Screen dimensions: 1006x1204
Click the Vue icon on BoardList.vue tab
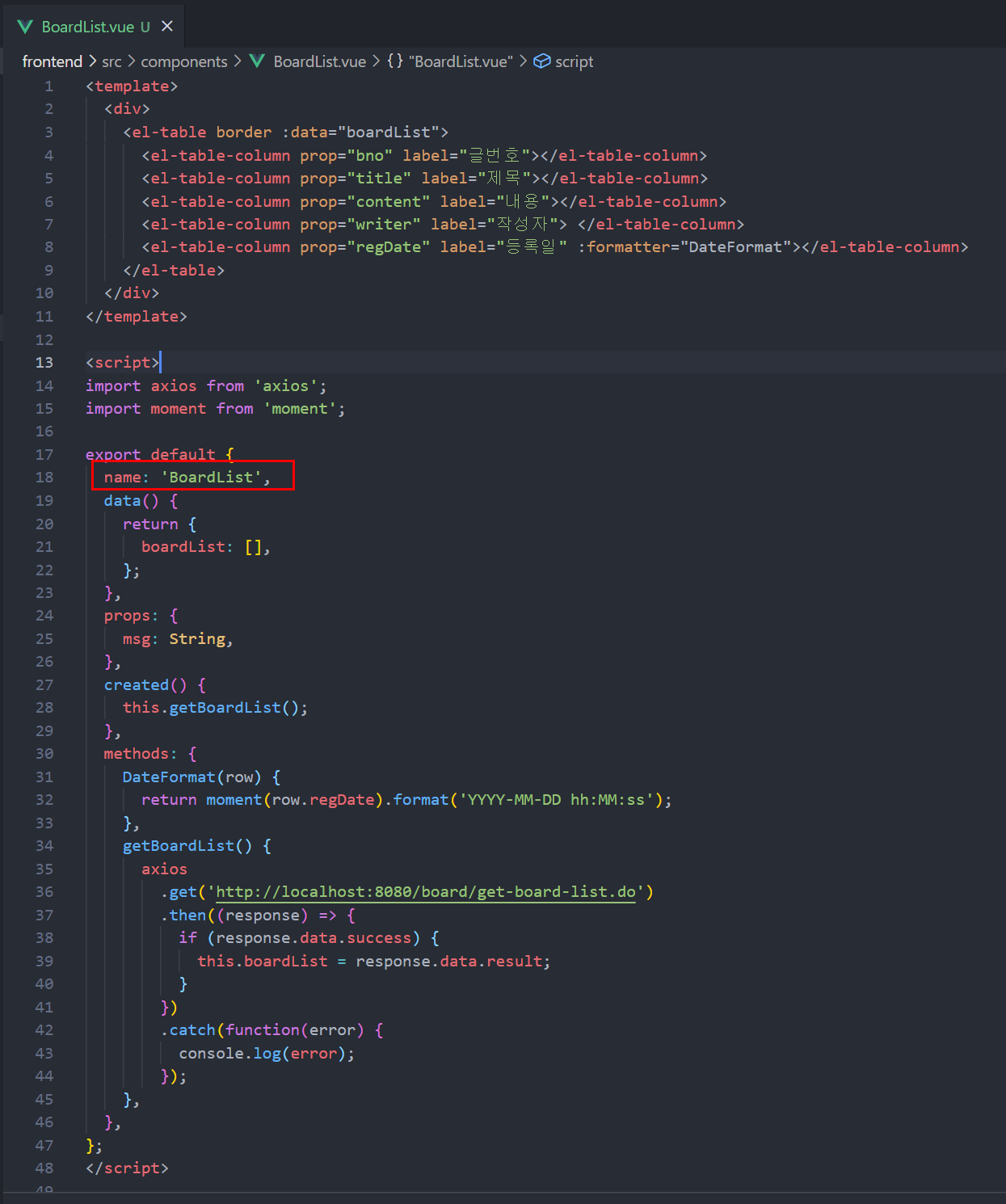tap(26, 27)
